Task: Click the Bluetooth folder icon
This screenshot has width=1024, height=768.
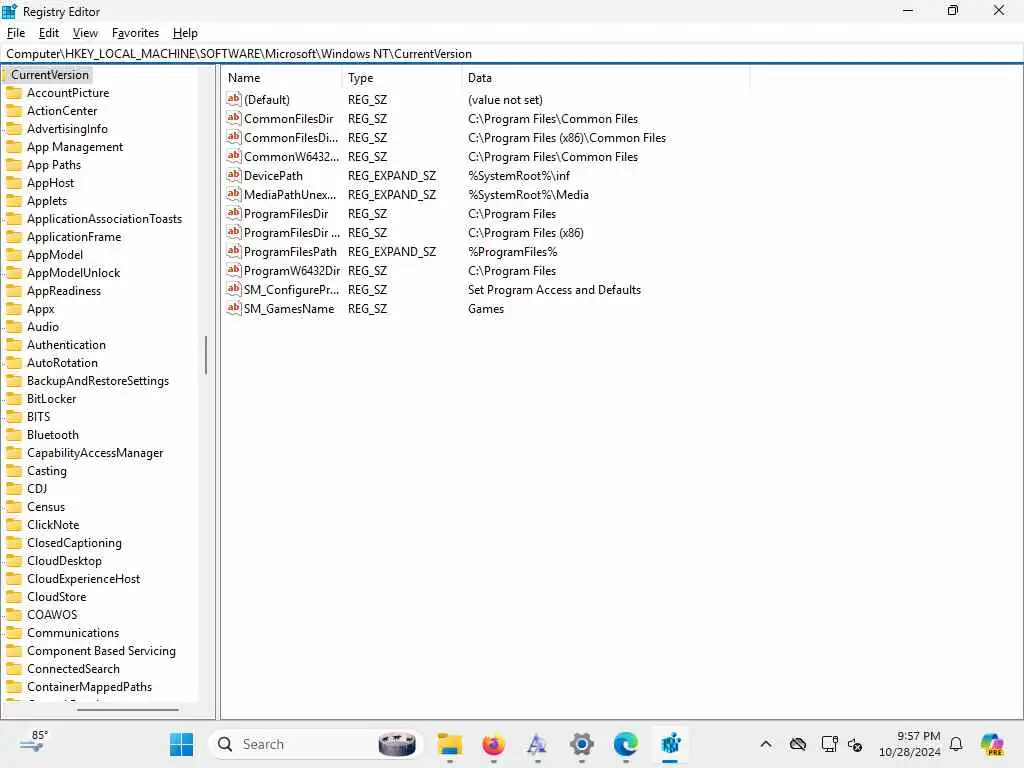Action: (14, 434)
